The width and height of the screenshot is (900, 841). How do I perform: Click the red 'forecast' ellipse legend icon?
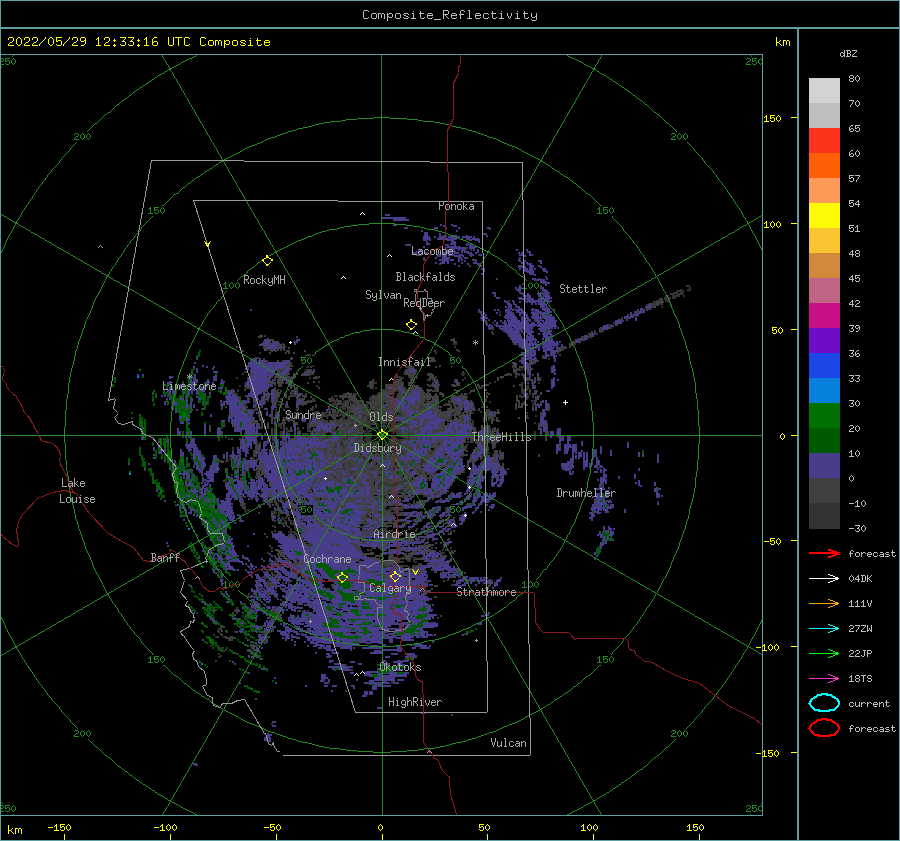point(824,728)
